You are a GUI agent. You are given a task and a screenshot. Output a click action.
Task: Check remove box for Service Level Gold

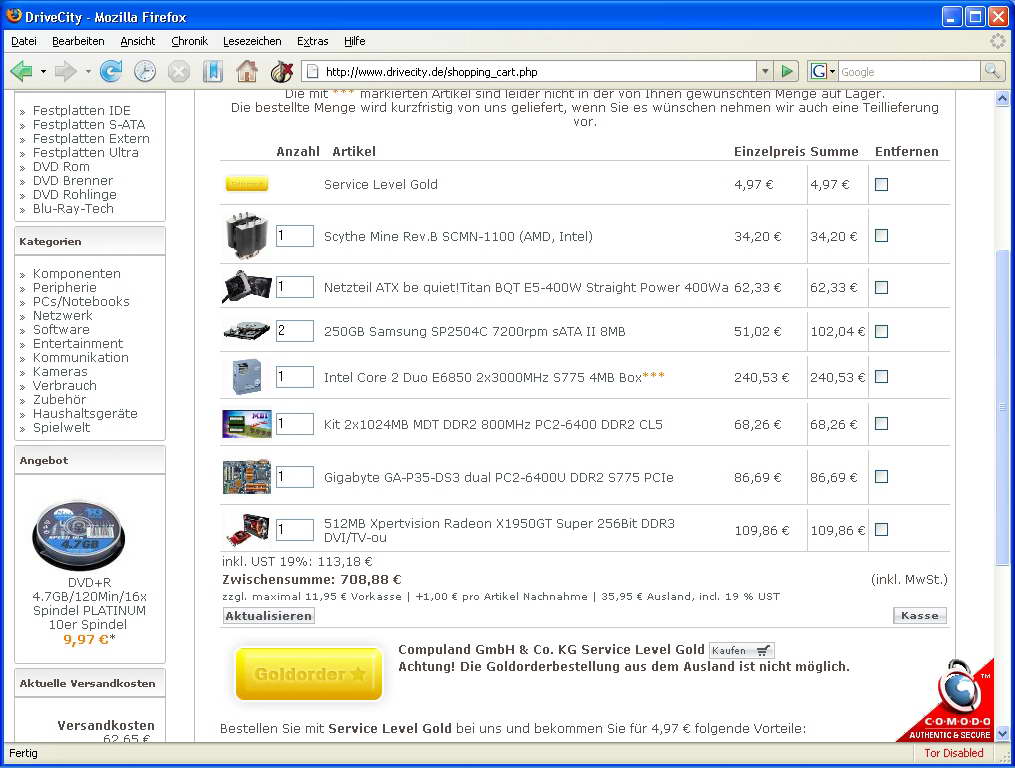pos(881,185)
